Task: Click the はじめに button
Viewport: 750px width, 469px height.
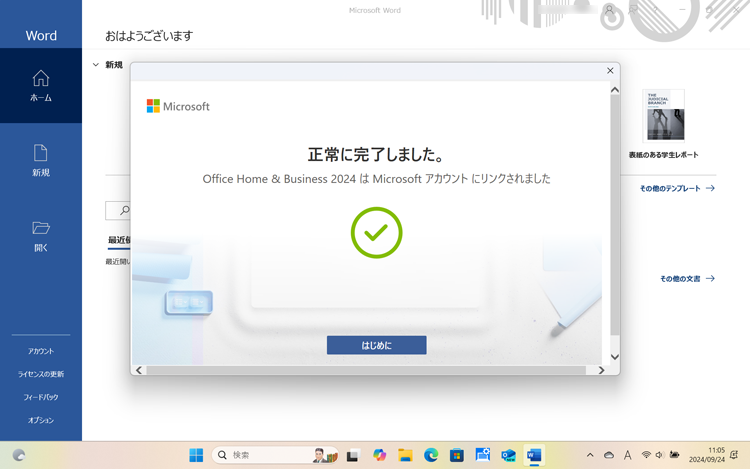Action: pyautogui.click(x=376, y=345)
